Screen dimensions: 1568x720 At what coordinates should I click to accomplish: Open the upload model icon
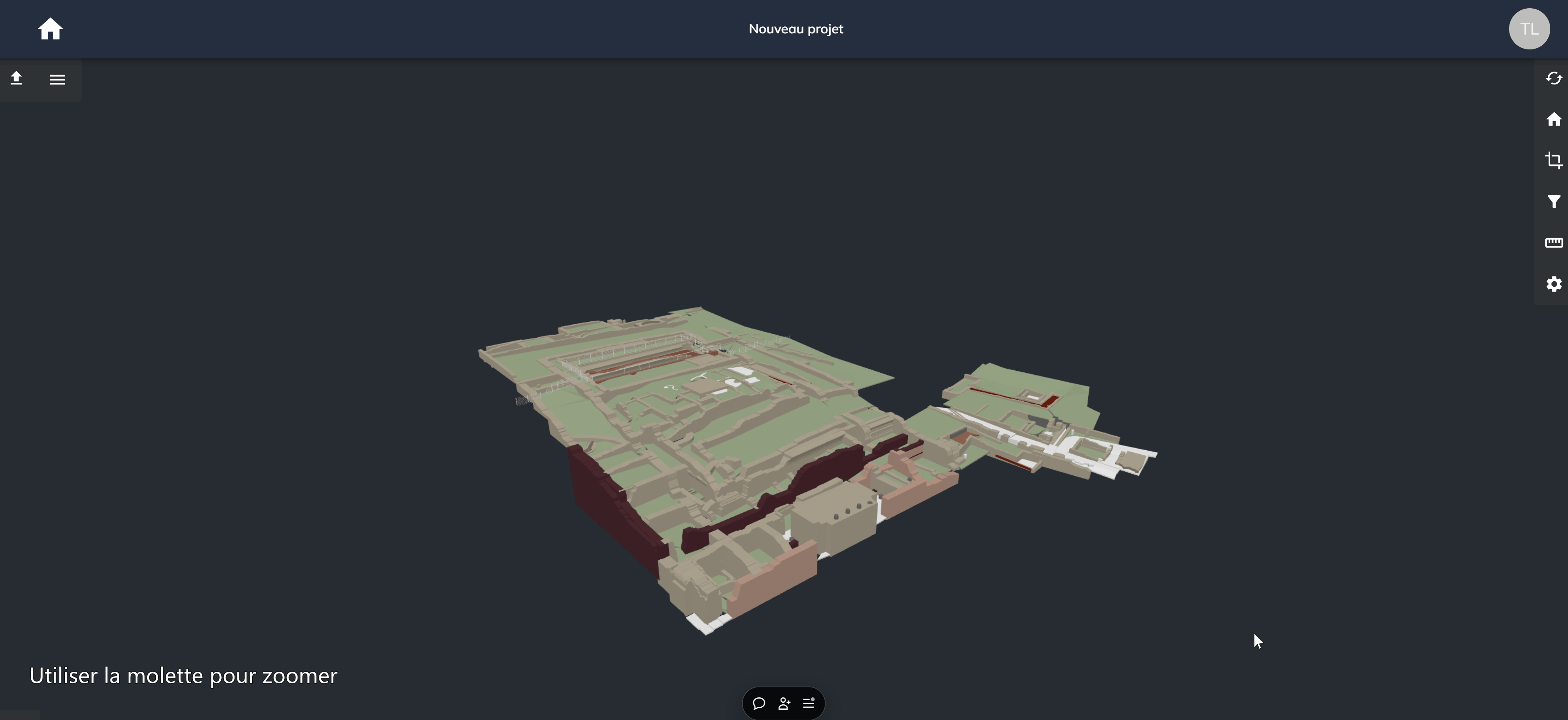(16, 79)
